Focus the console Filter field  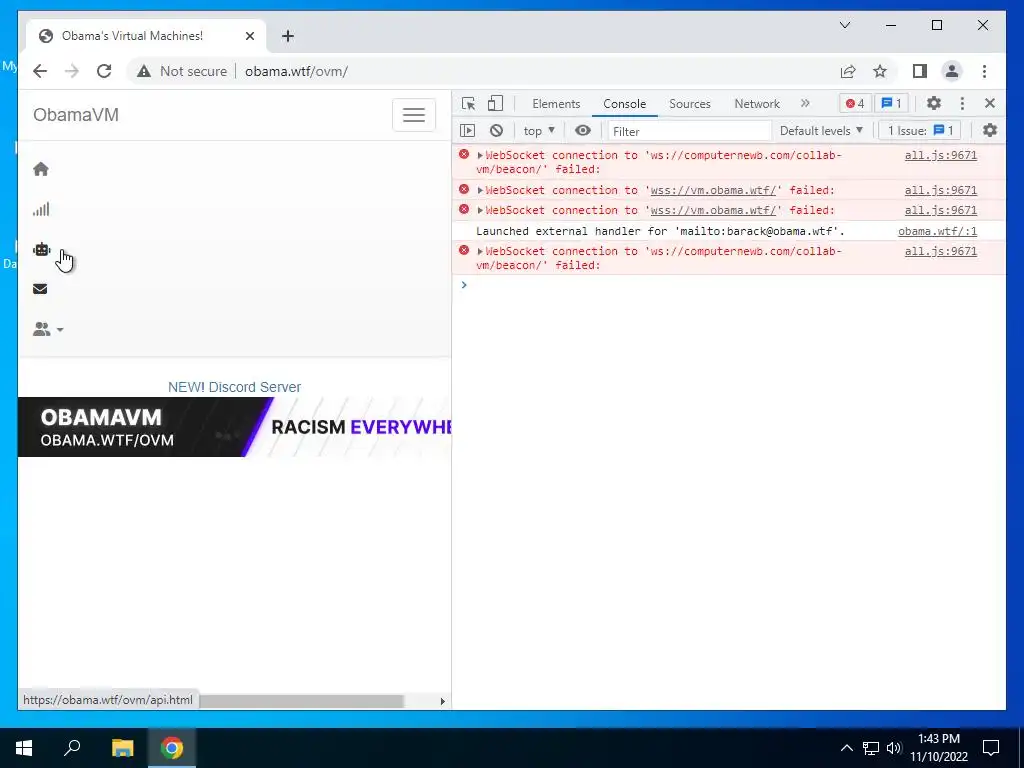690,131
